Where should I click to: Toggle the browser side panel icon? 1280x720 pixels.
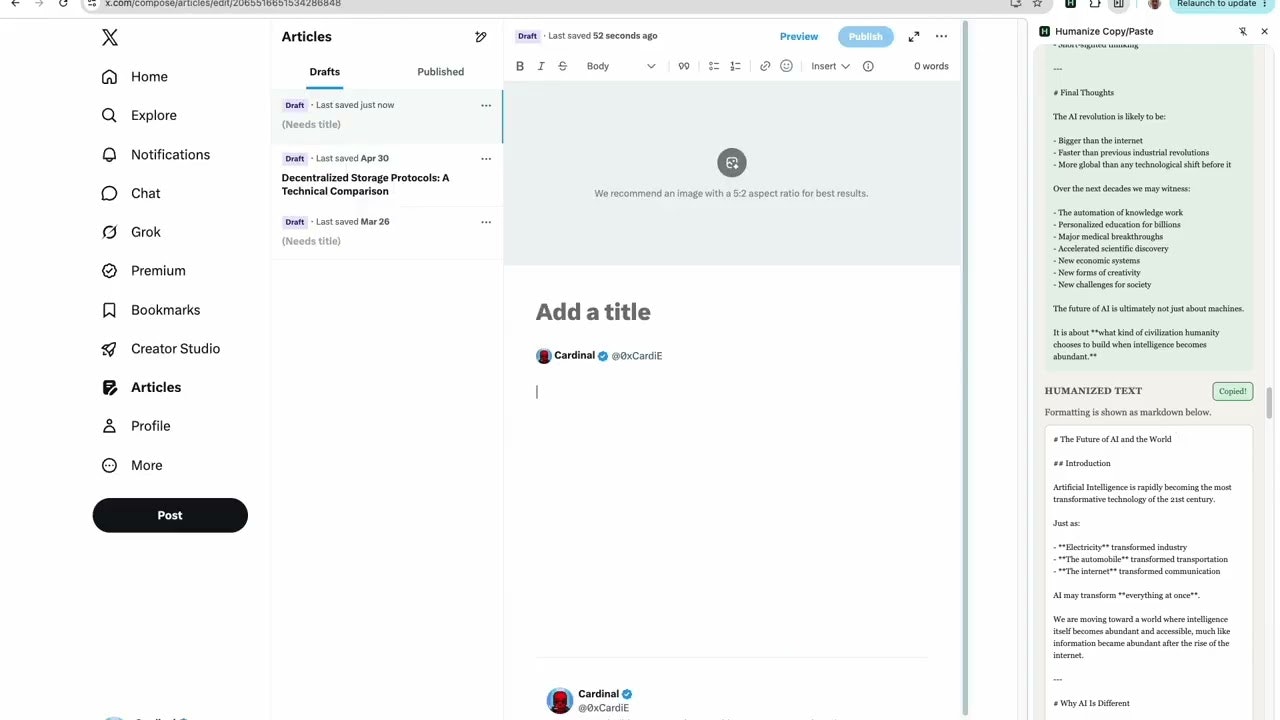click(x=1119, y=4)
